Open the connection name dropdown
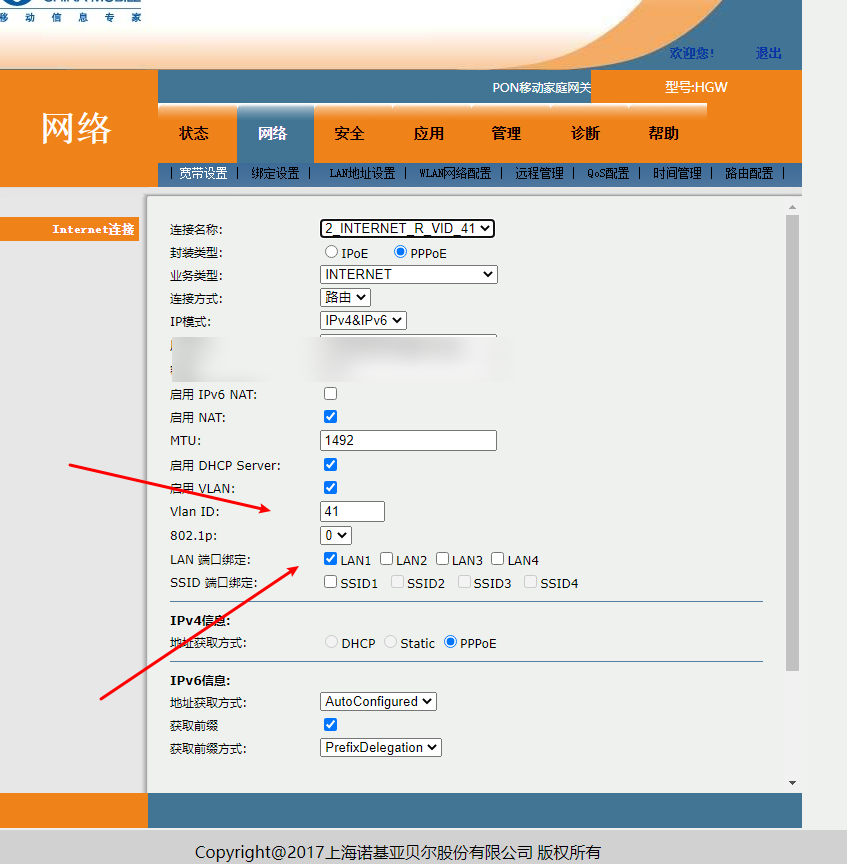847x864 pixels. (x=407, y=229)
